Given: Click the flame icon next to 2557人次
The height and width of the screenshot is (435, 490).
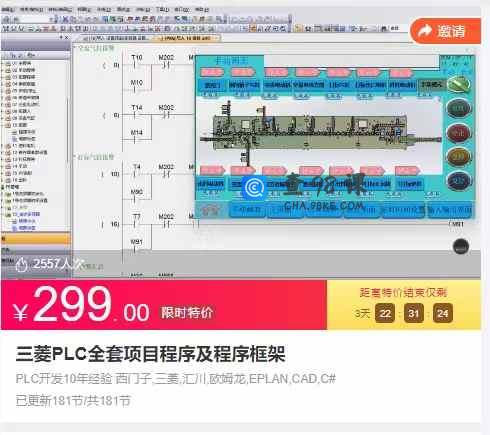Looking at the screenshot, I should pyautogui.click(x=21, y=265).
